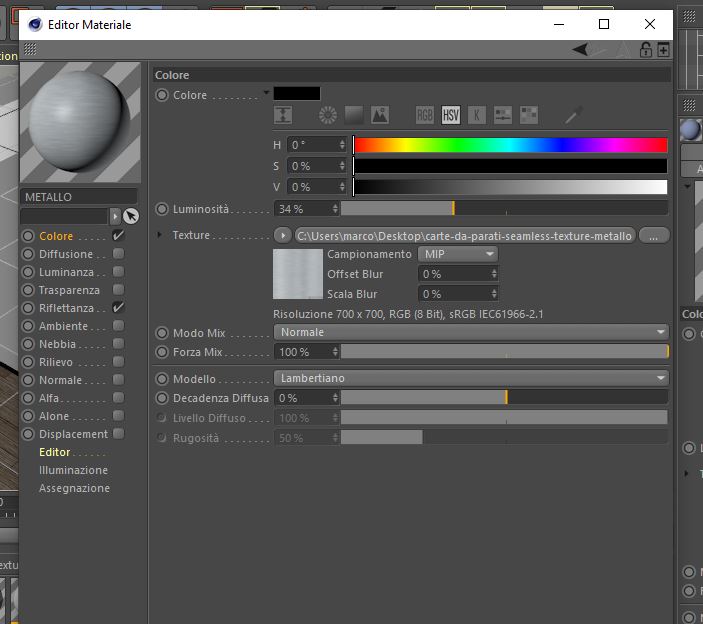This screenshot has height=624, width=703.
Task: Disable the Colore channel checkbox
Action: (x=118, y=235)
